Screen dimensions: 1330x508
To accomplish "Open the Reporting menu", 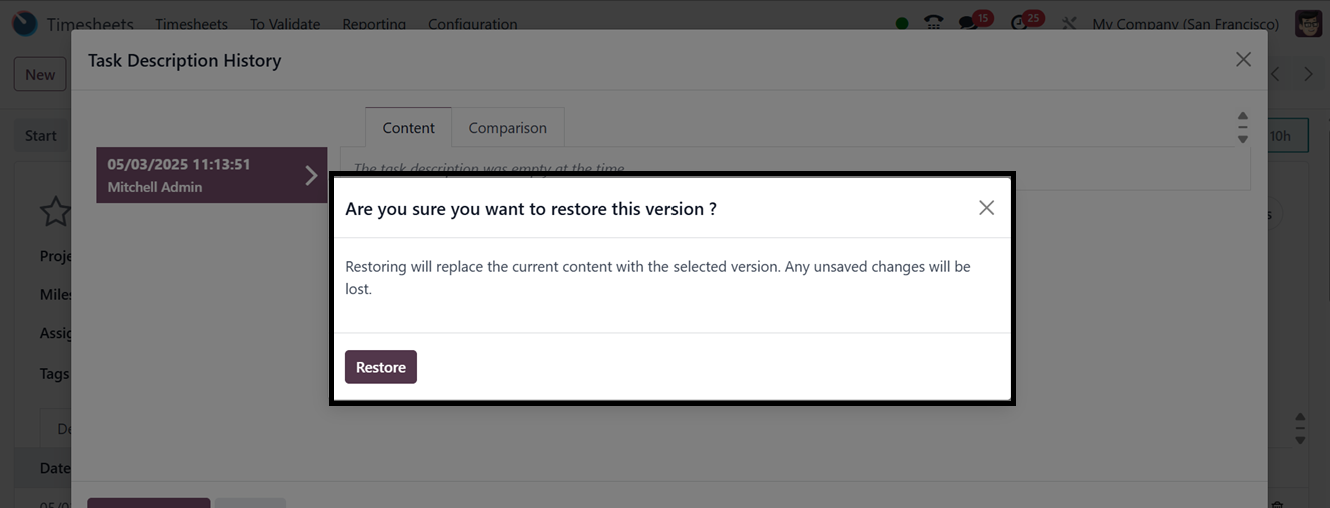I will click(x=374, y=24).
